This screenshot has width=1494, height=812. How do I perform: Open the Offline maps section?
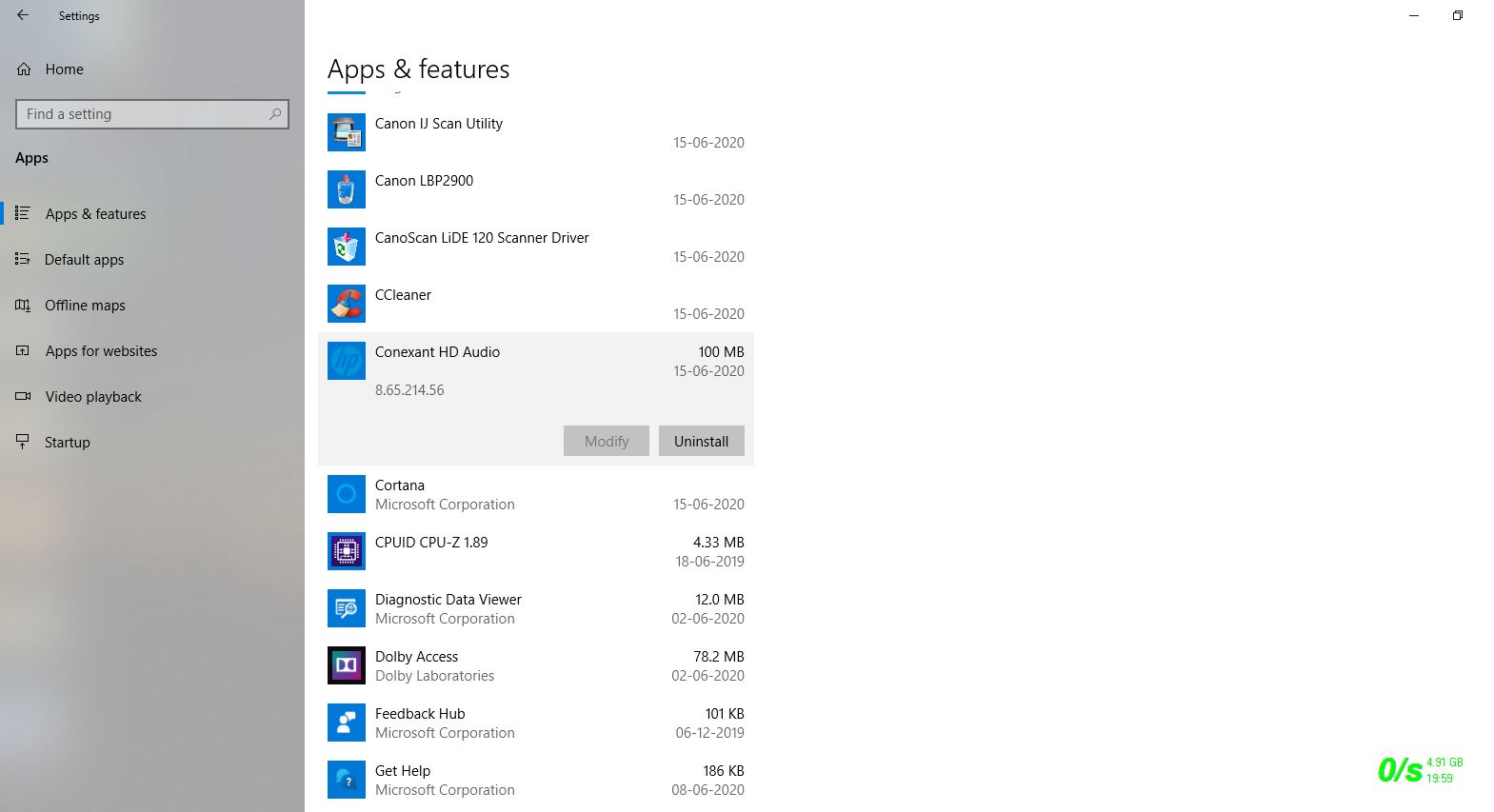[x=152, y=305]
